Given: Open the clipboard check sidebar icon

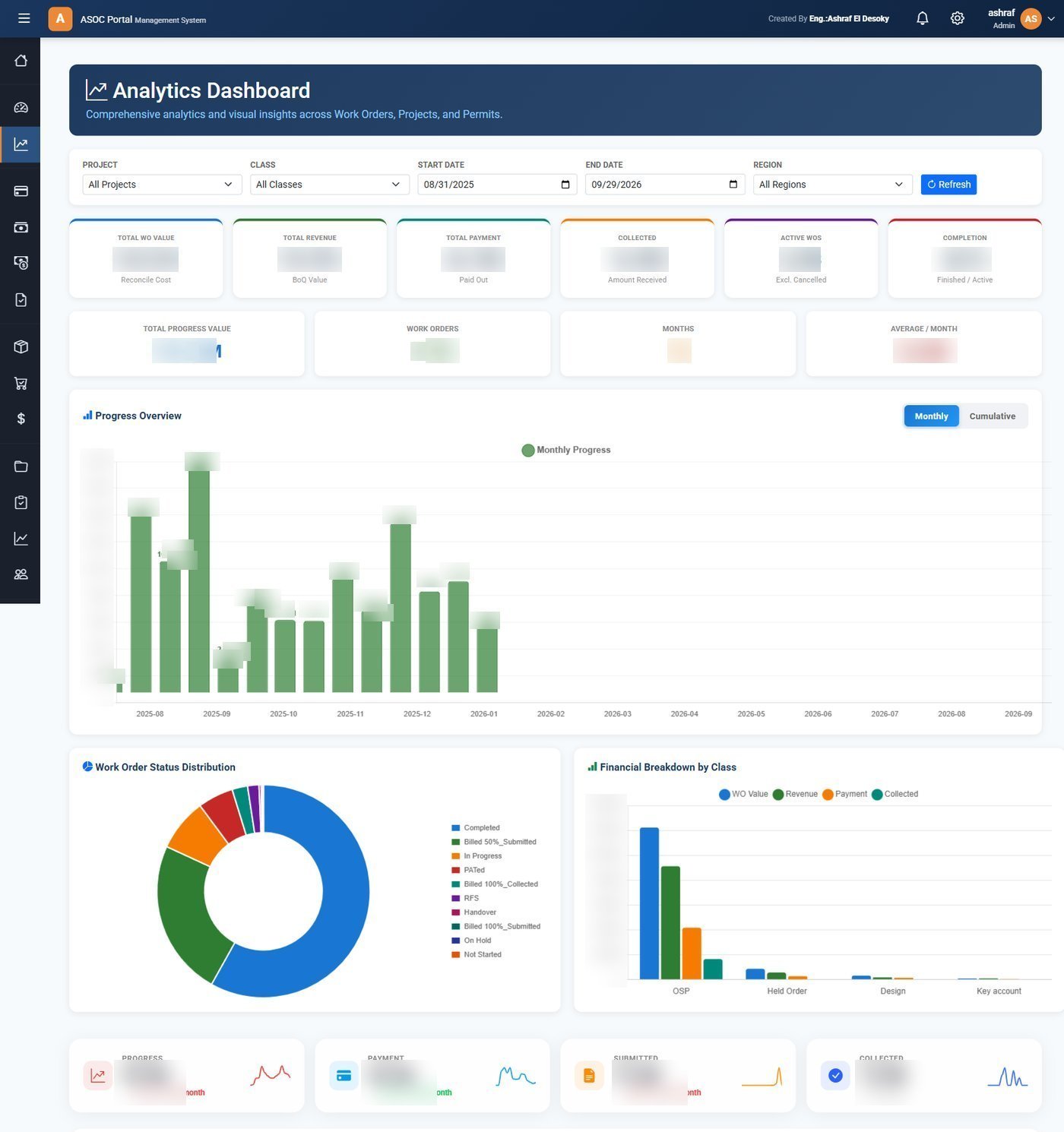Looking at the screenshot, I should (21, 502).
